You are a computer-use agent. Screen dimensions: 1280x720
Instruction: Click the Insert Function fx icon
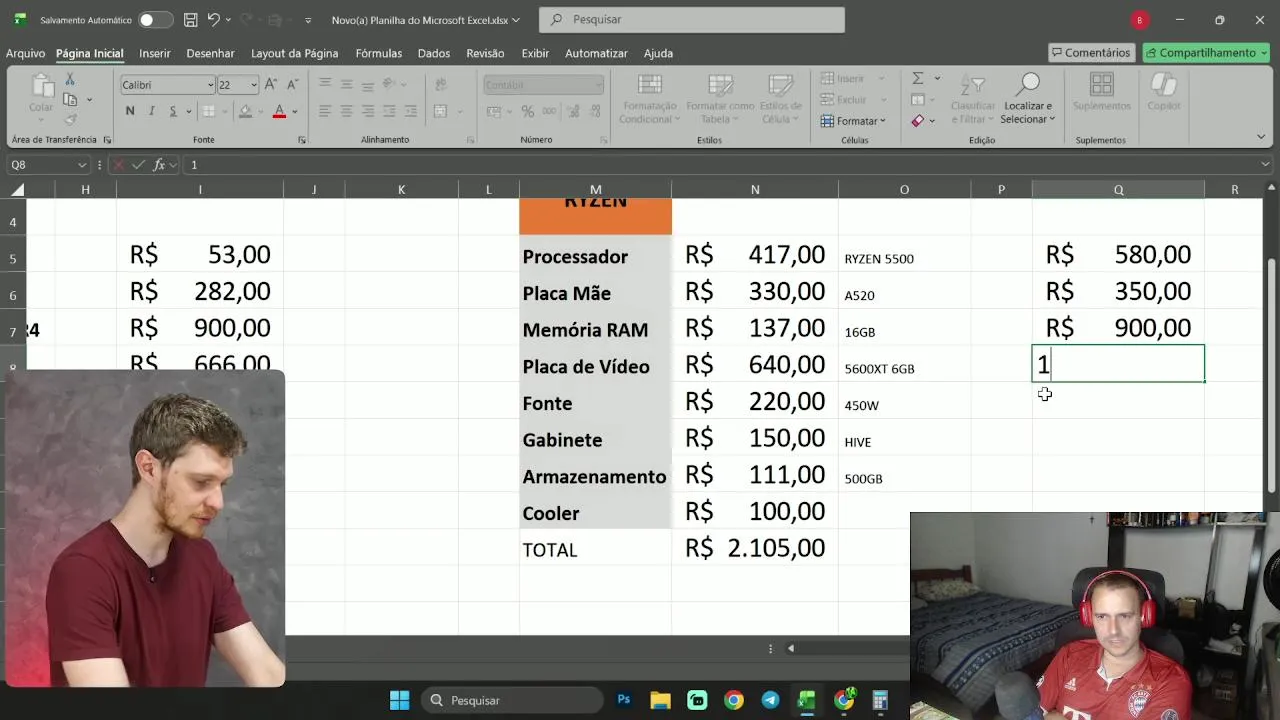(159, 165)
